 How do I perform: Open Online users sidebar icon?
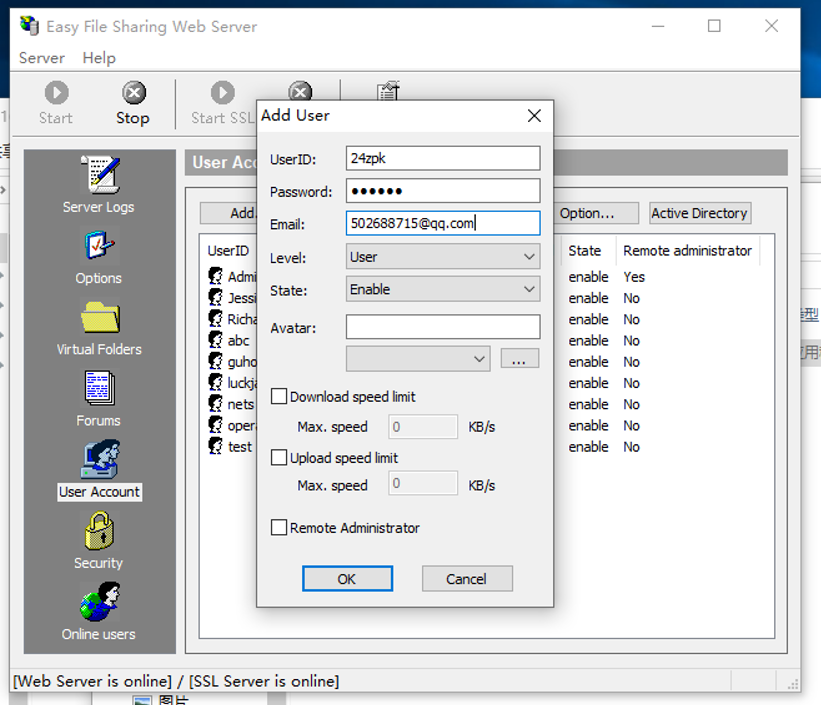click(100, 601)
